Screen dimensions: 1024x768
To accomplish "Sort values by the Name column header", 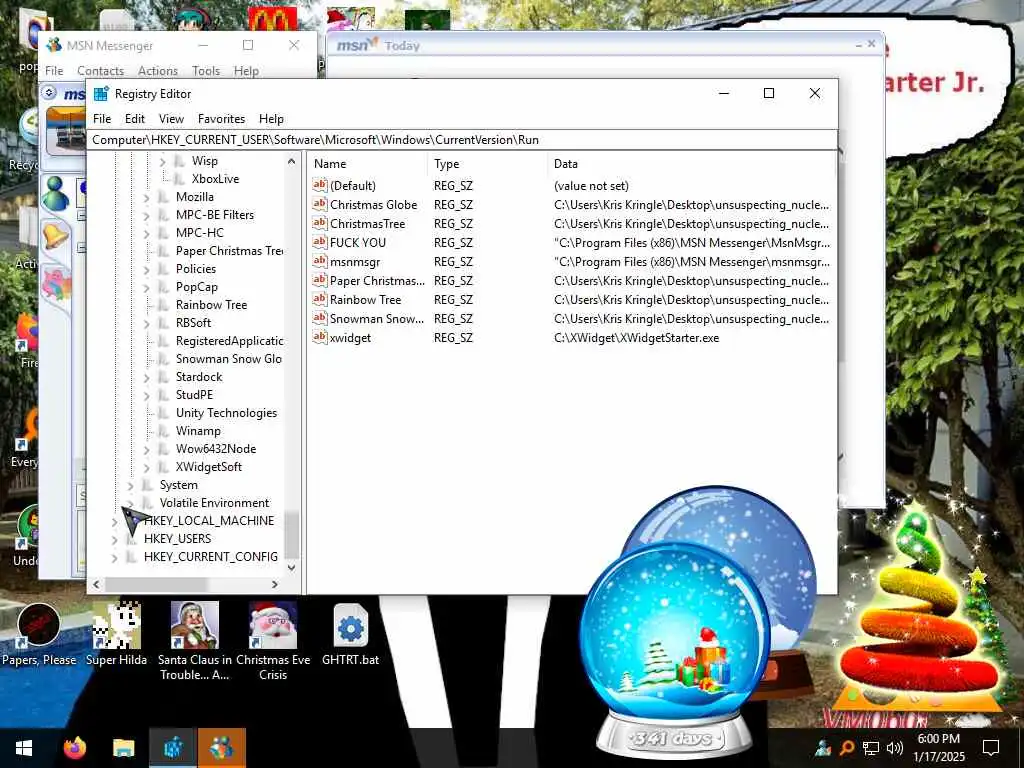I will coord(368,164).
